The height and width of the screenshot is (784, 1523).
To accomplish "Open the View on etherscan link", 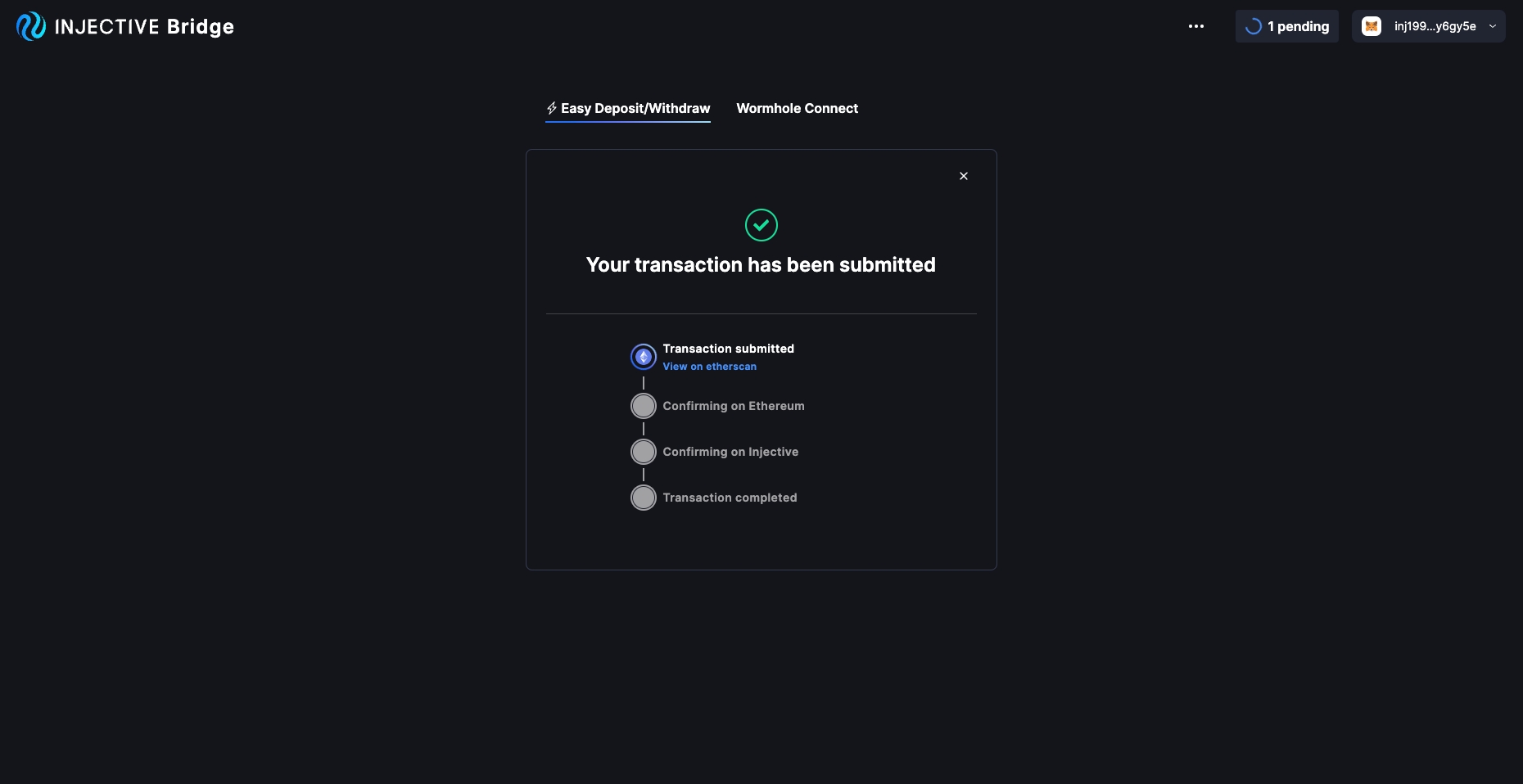I will (710, 367).
